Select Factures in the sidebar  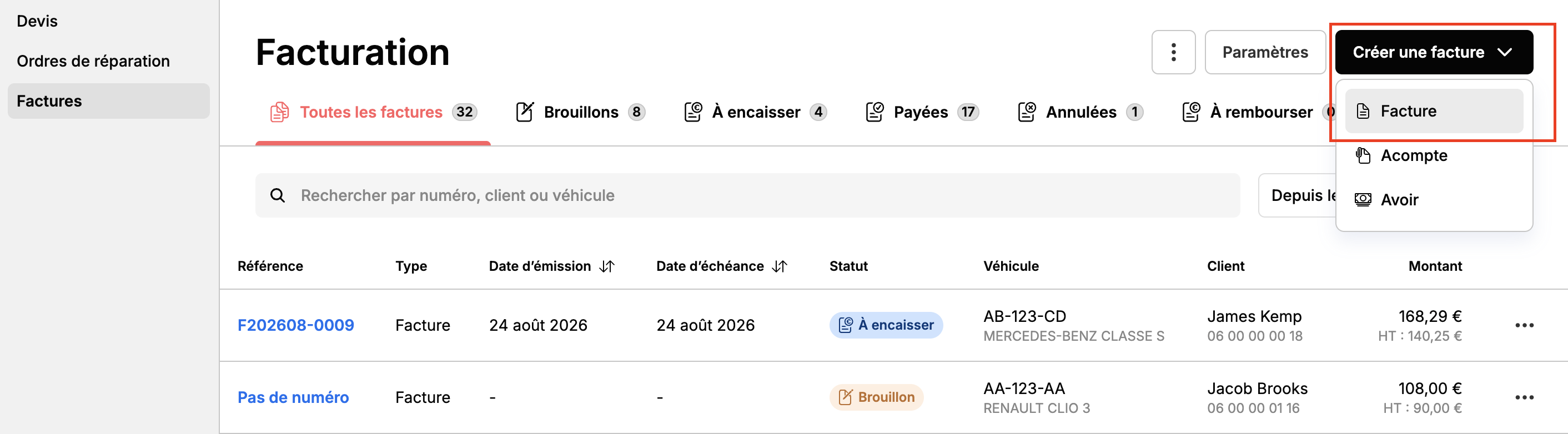tap(109, 101)
